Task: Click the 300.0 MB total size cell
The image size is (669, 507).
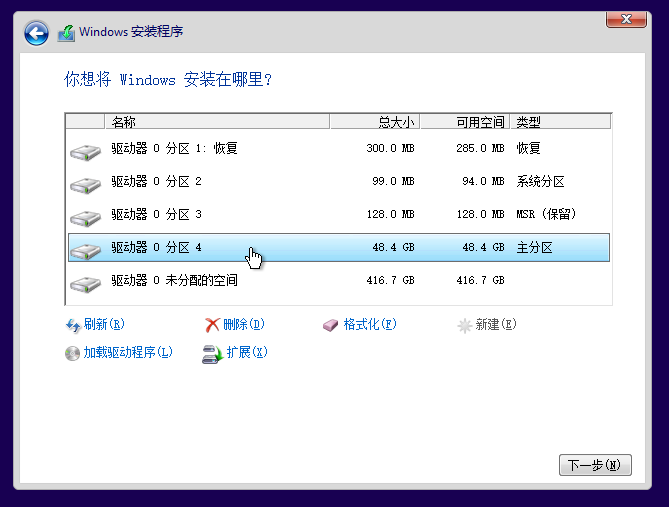Action: [x=390, y=149]
